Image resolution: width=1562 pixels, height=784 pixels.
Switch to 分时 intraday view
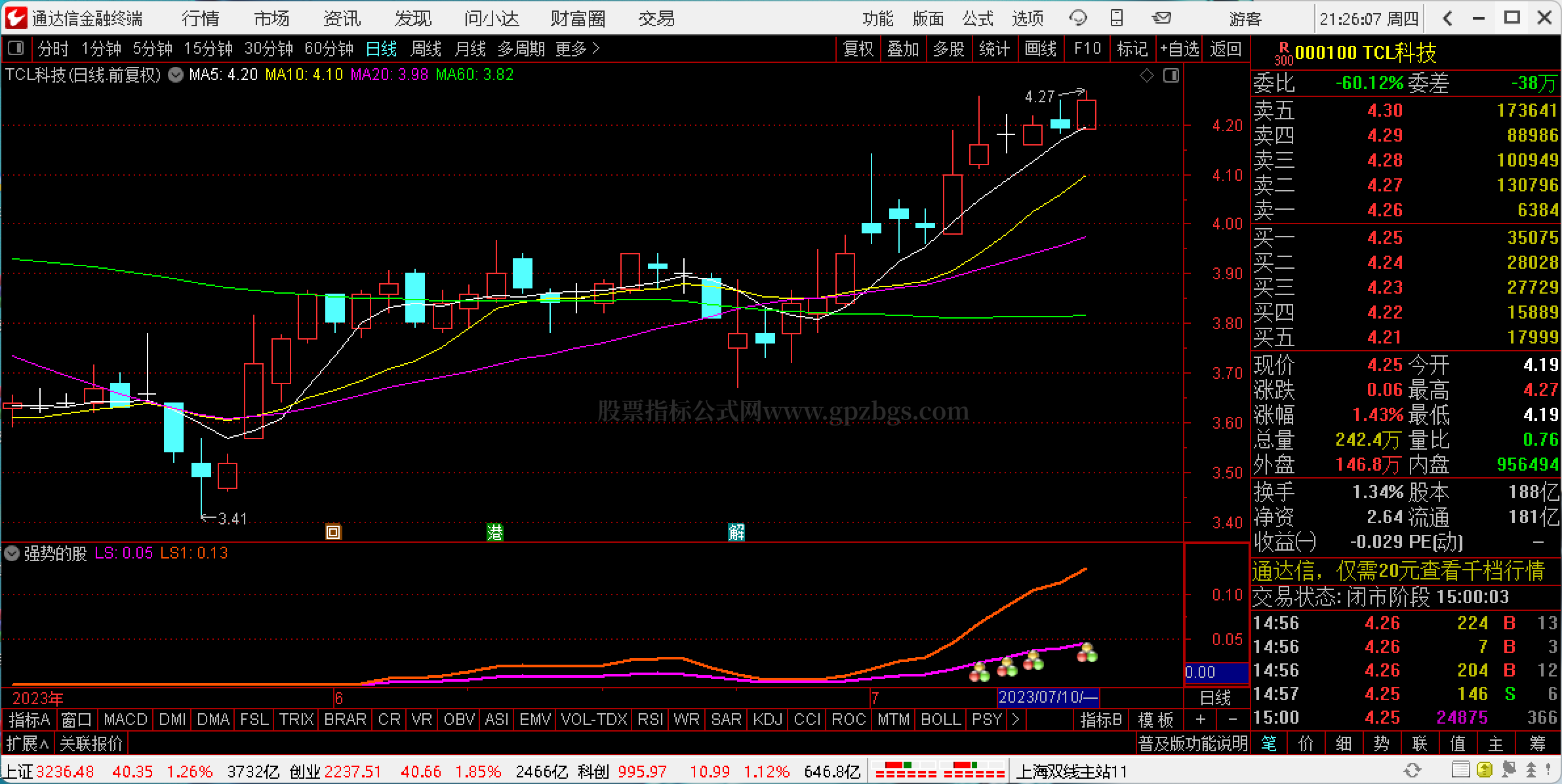pyautogui.click(x=53, y=49)
